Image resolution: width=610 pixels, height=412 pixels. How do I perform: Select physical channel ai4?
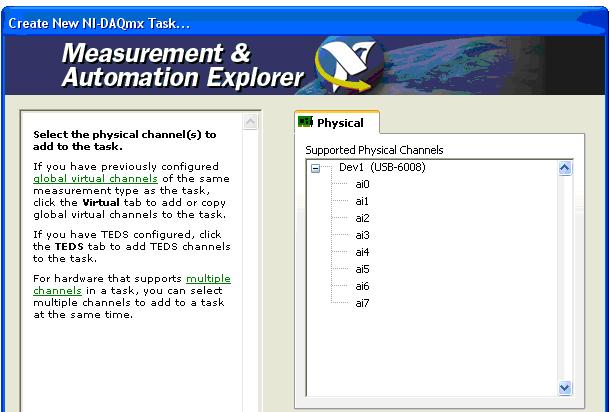[x=362, y=252]
